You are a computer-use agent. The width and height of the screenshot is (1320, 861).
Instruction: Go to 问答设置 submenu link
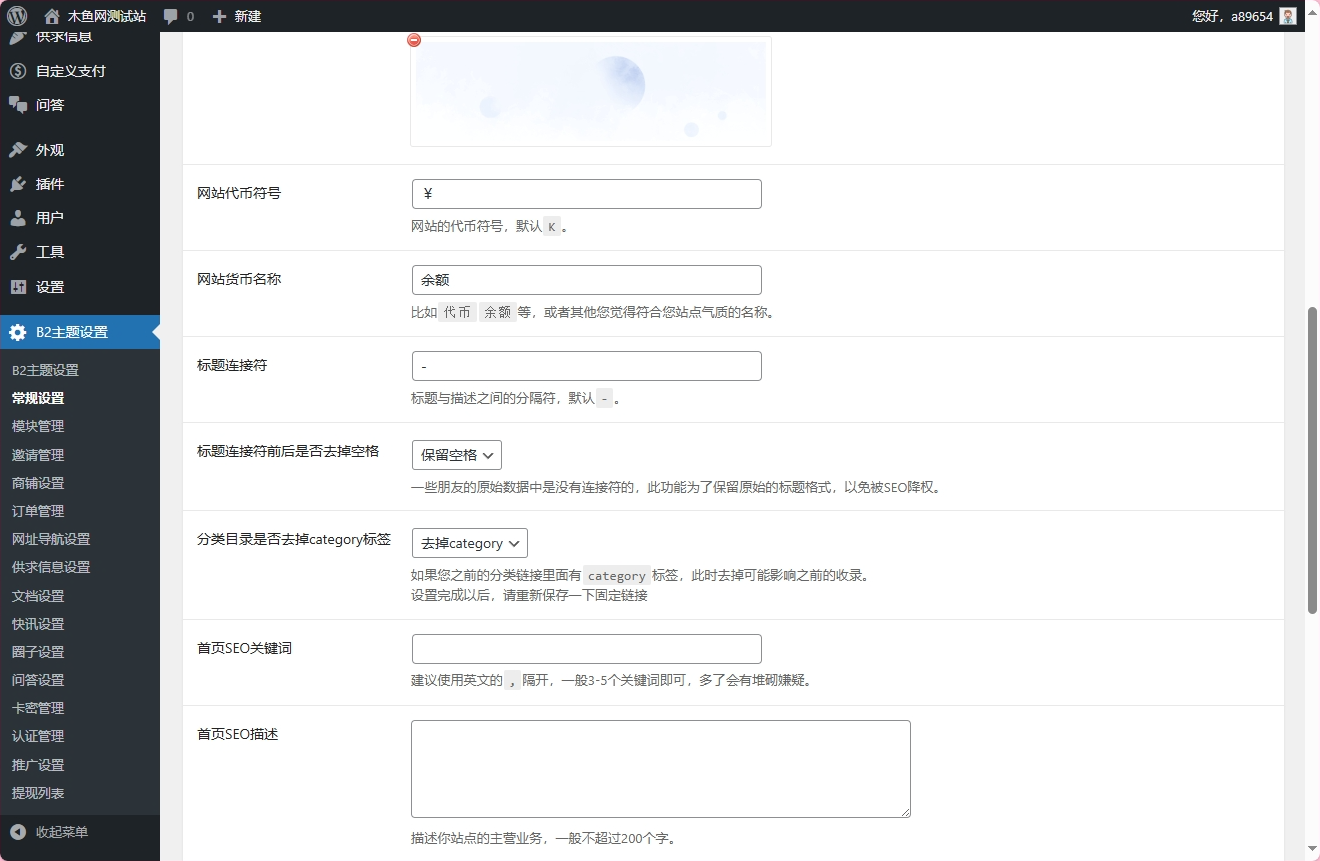[38, 680]
